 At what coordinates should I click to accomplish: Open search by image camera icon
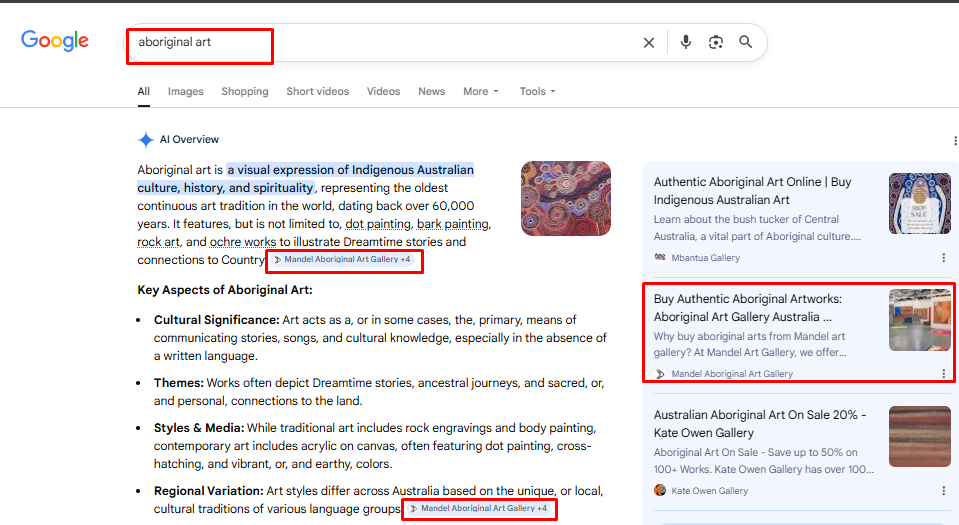[x=716, y=42]
